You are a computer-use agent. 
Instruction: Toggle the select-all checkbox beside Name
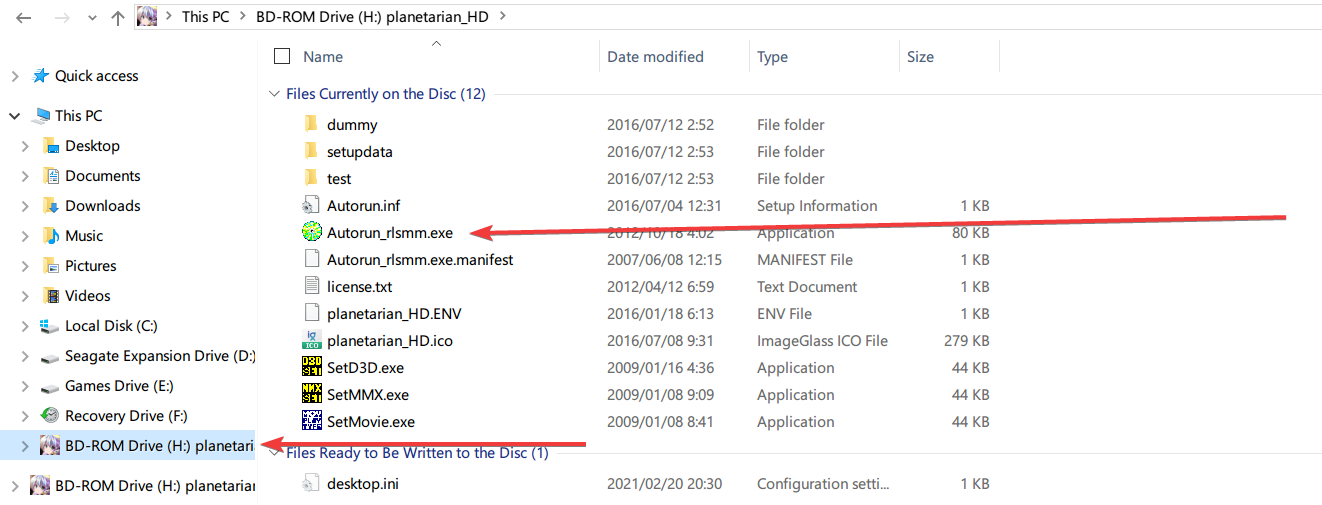coord(282,57)
